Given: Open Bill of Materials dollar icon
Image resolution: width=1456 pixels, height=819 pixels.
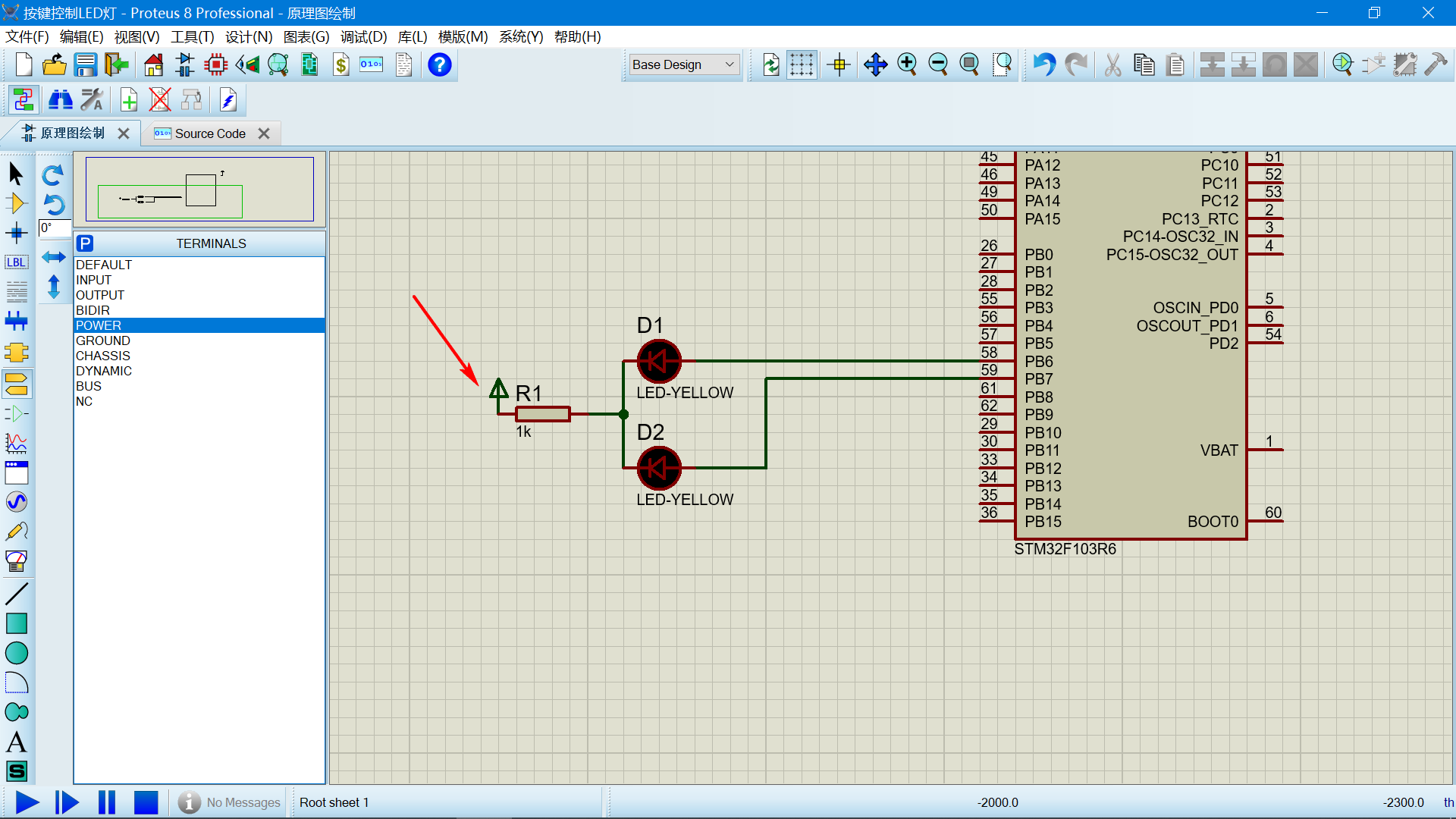Looking at the screenshot, I should (341, 65).
